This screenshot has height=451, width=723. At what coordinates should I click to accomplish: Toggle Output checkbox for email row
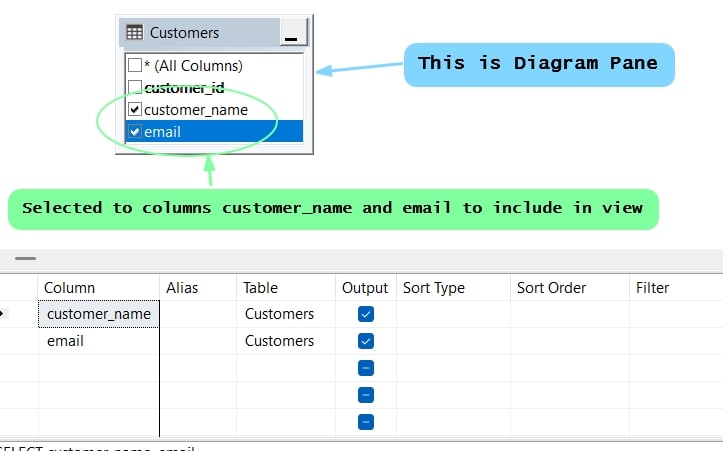(x=366, y=341)
